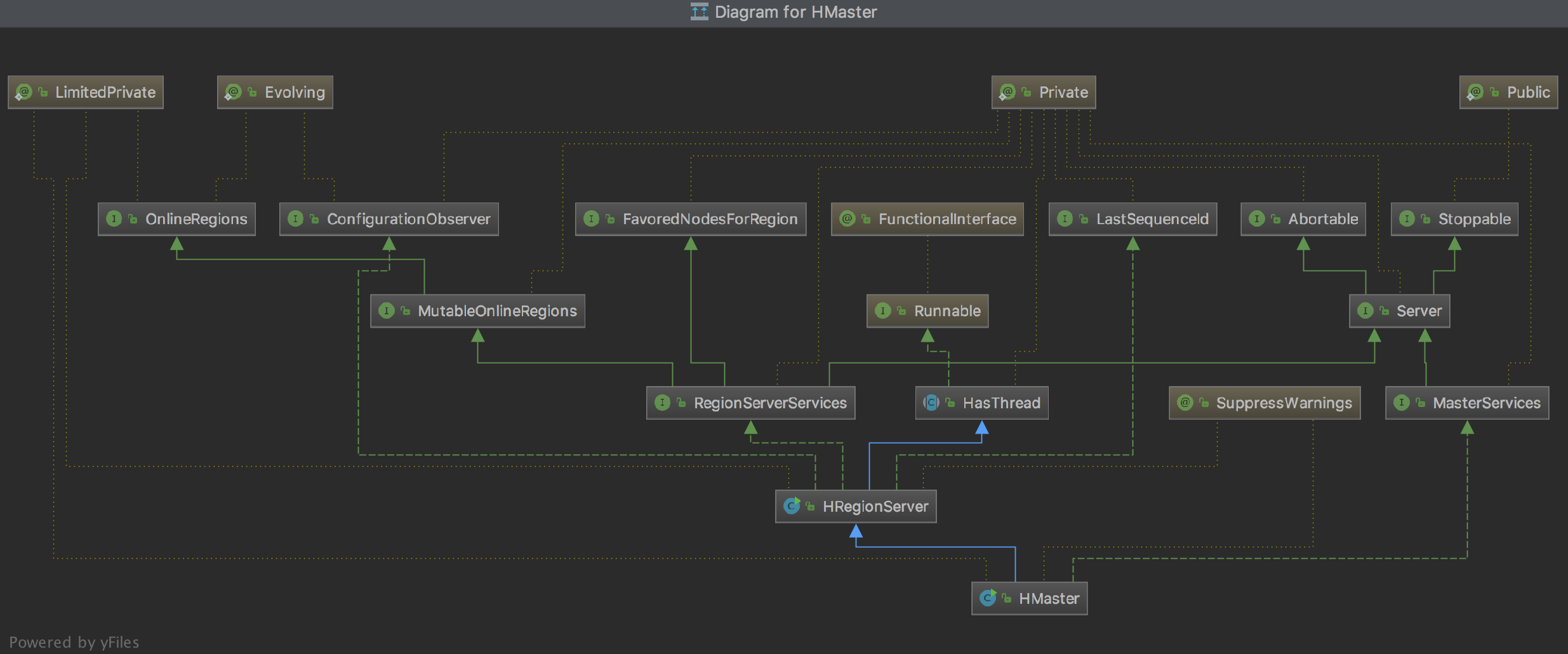Viewport: 1568px width, 654px height.
Task: Click the interface icon on OnlineRegions node
Action: coord(114,219)
